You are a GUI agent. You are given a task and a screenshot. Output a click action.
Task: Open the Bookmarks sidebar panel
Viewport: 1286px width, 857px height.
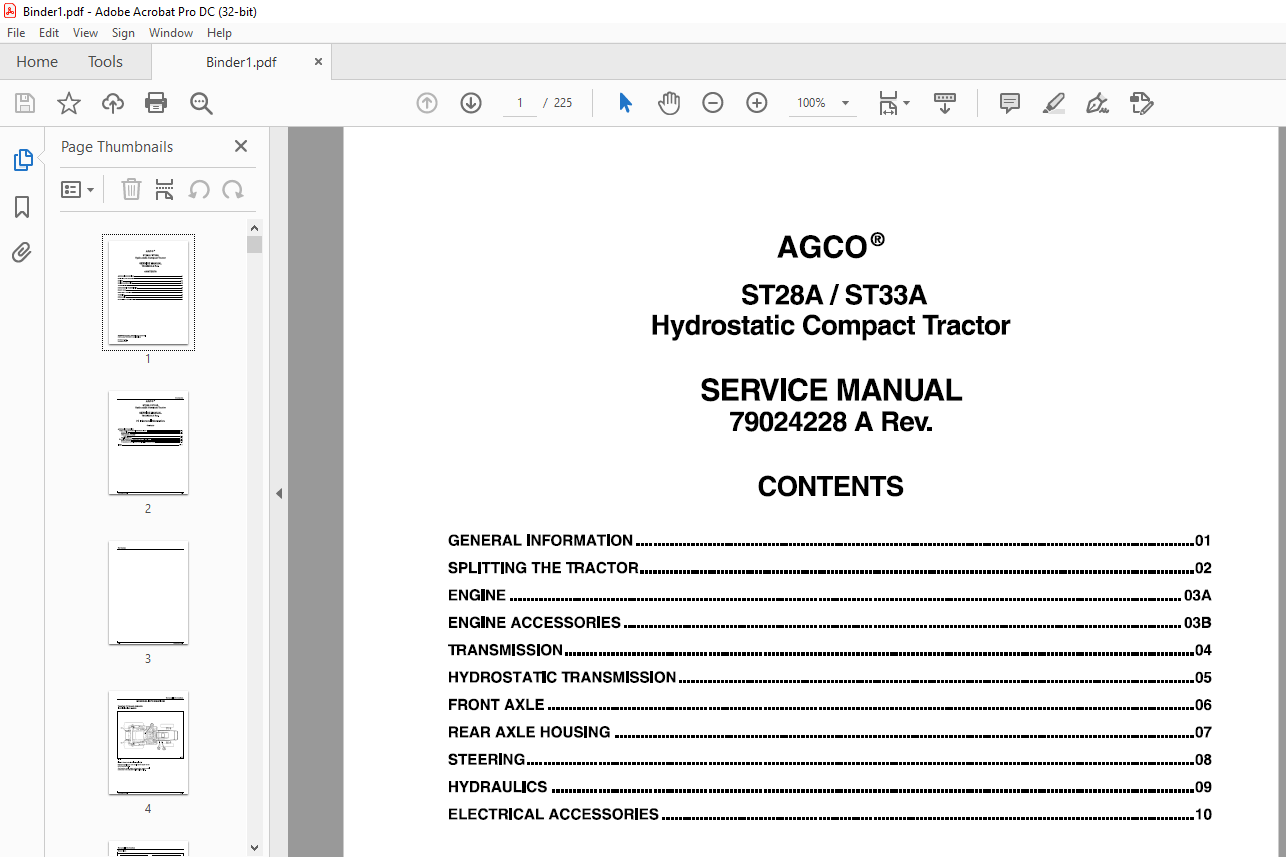coord(22,207)
